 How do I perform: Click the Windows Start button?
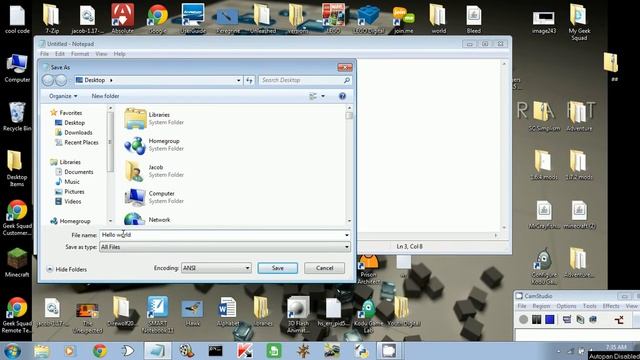[x=12, y=351]
